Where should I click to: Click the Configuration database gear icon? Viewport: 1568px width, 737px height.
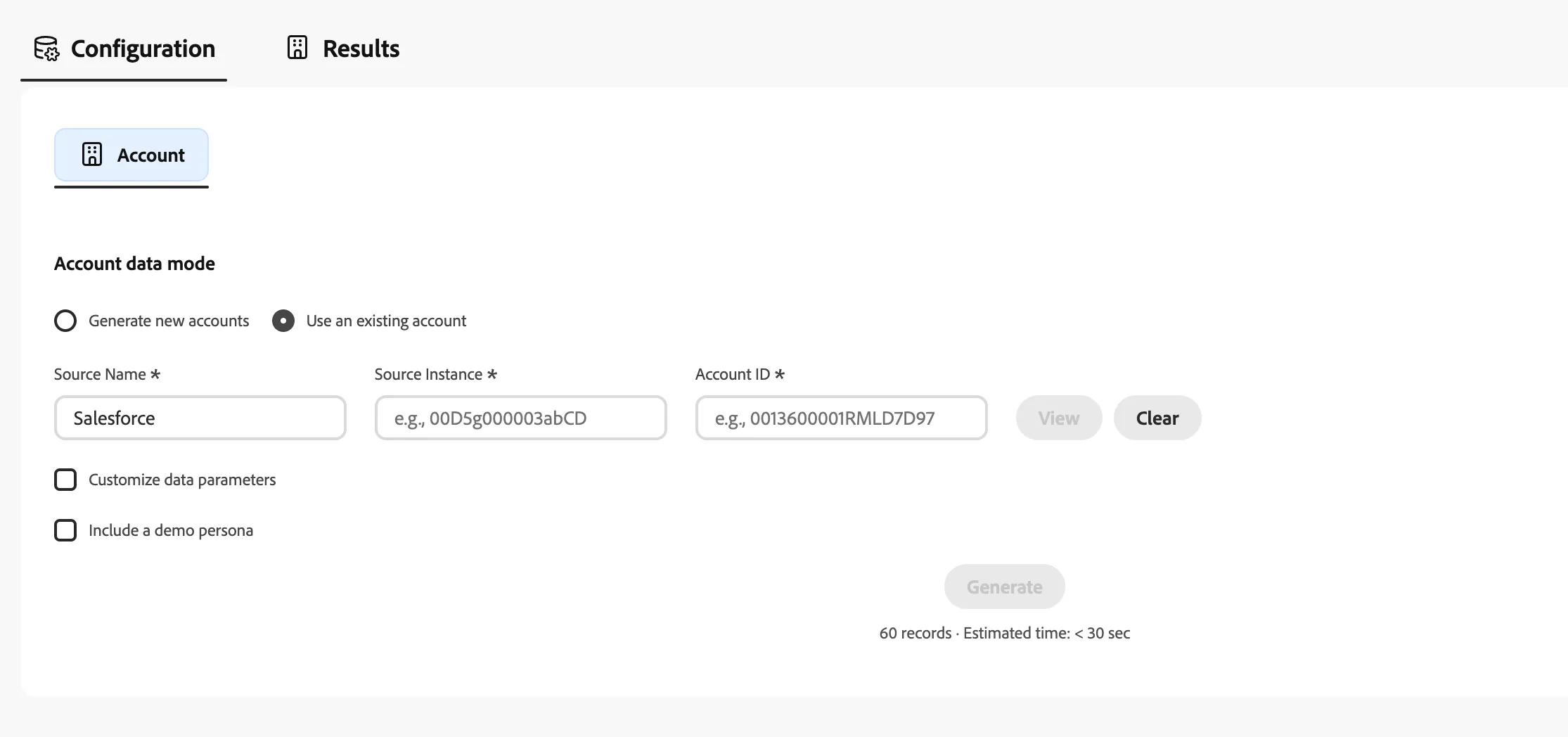(x=46, y=49)
